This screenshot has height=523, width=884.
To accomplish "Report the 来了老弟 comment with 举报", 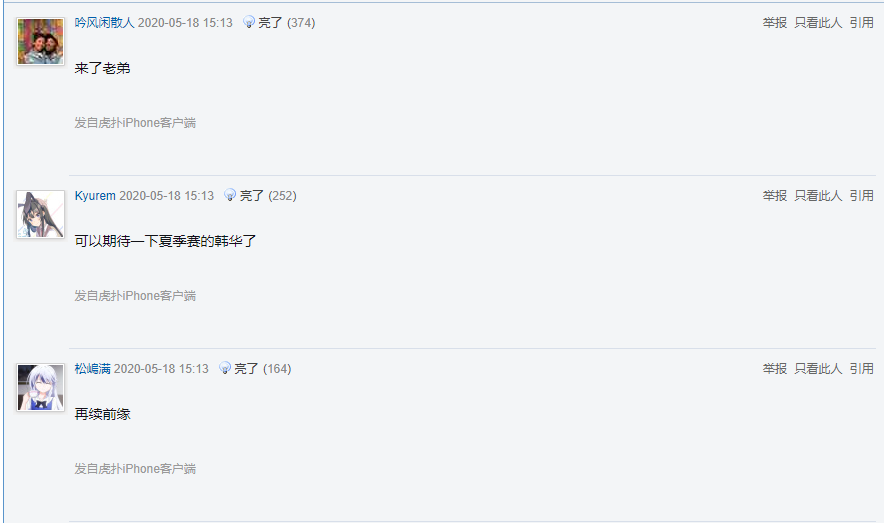I will click(774, 23).
